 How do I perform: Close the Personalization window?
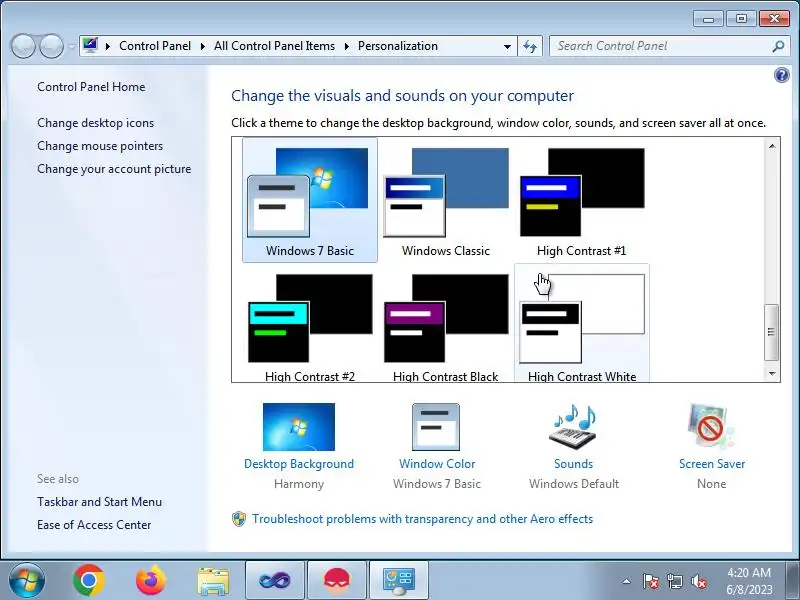click(x=774, y=19)
